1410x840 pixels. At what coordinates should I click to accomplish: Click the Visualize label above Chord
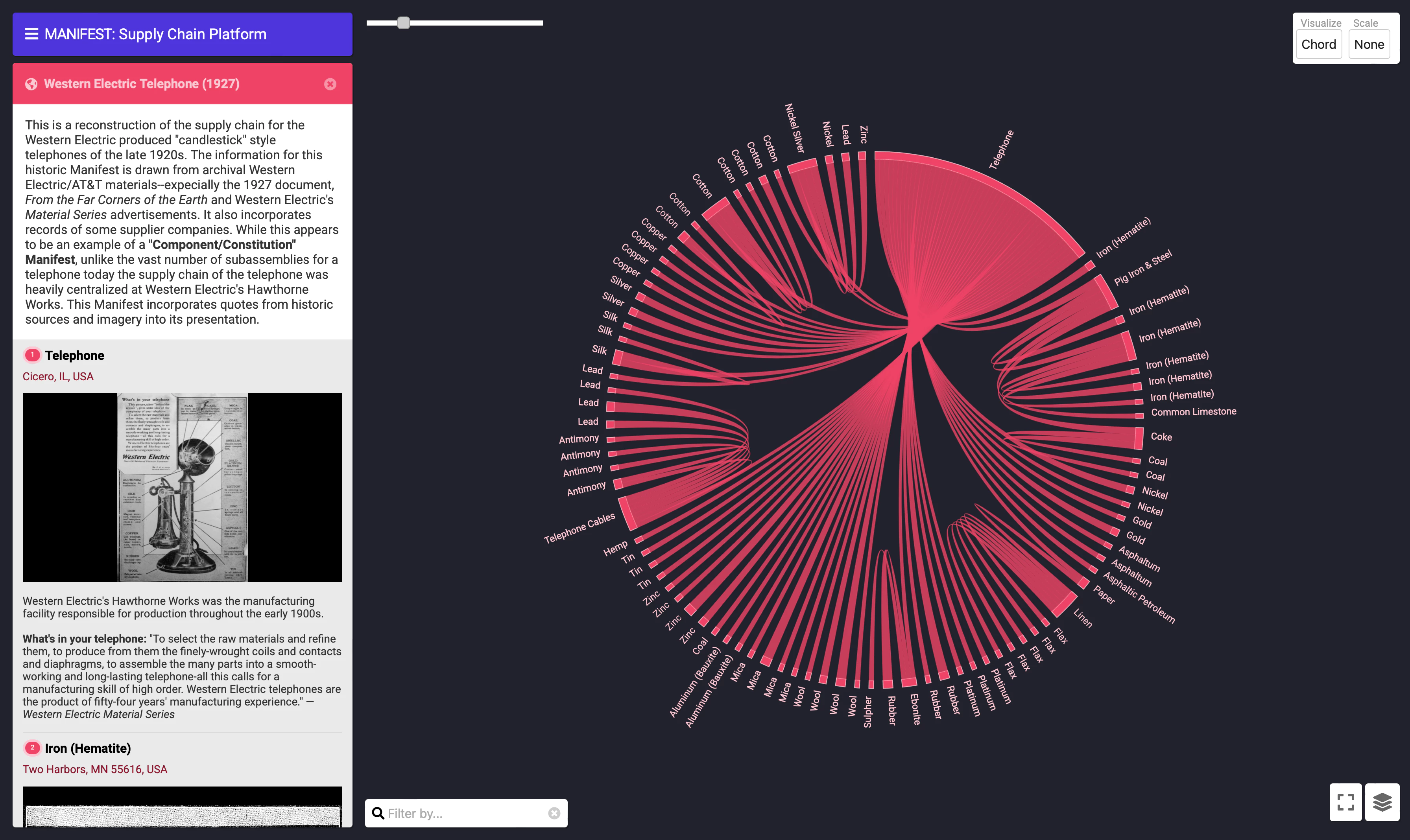1321,23
